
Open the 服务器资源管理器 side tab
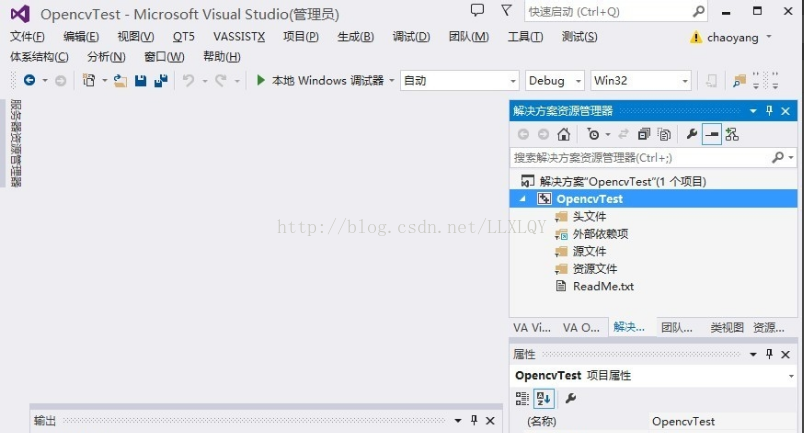15,143
